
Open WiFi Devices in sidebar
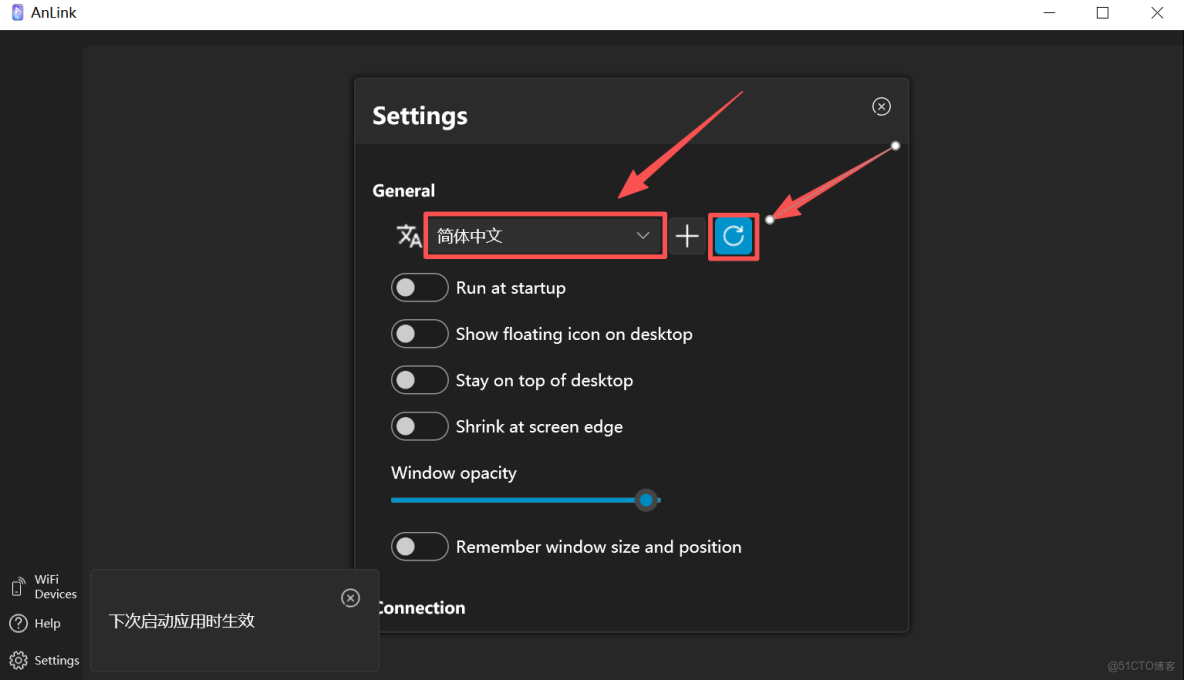[x=44, y=587]
